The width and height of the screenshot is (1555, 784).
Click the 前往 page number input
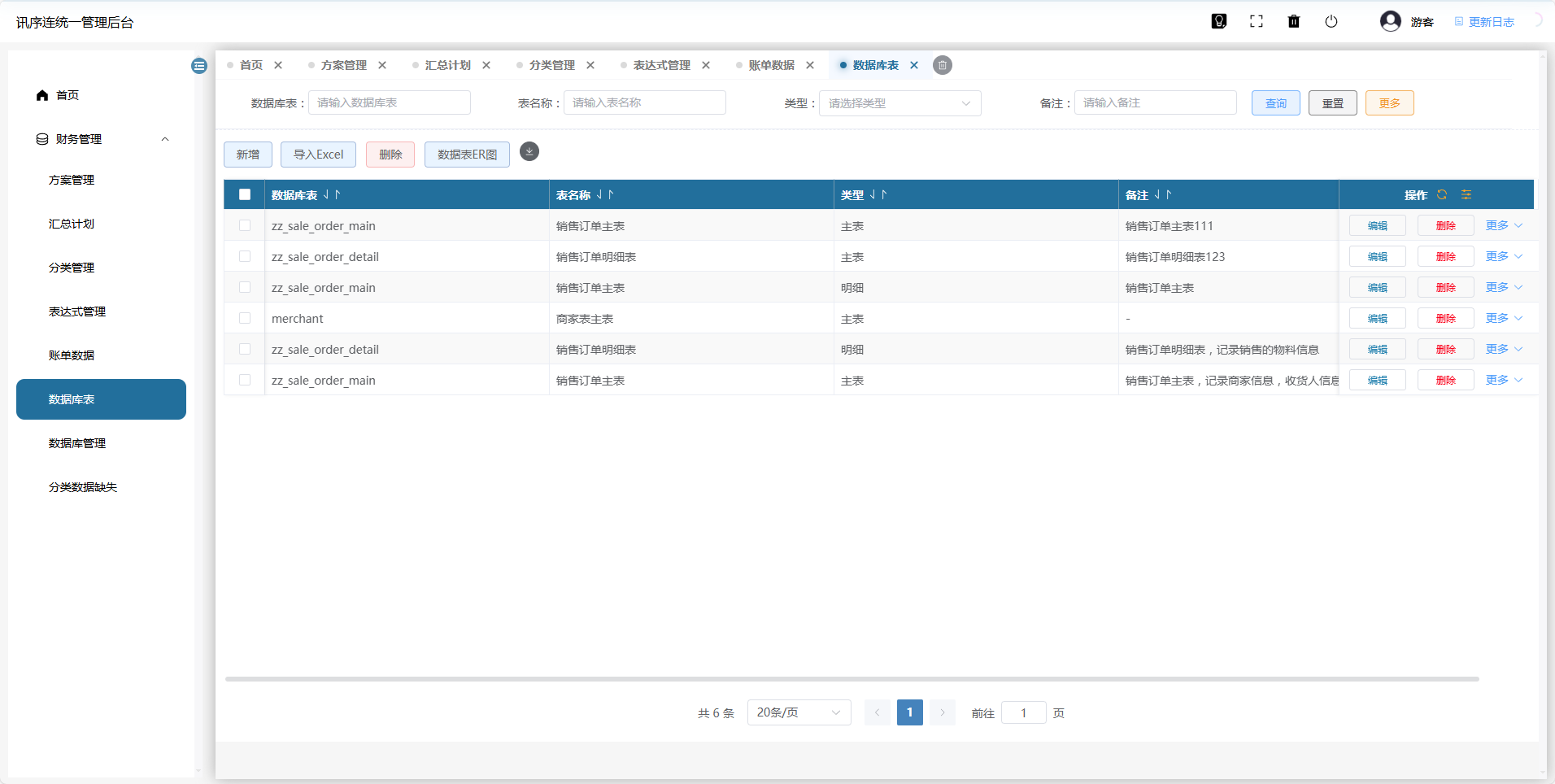click(x=1024, y=712)
